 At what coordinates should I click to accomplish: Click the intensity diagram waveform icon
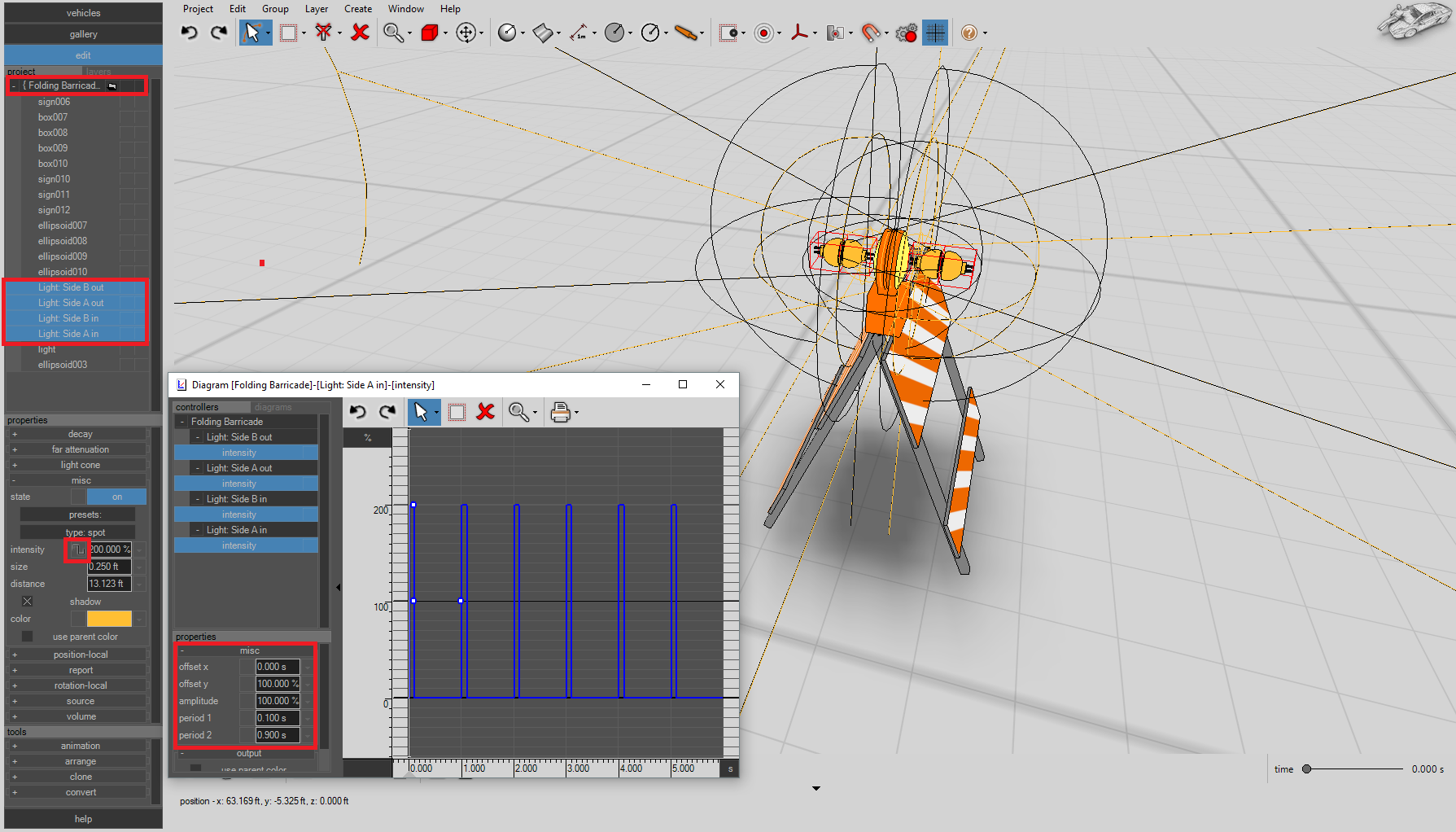[77, 550]
